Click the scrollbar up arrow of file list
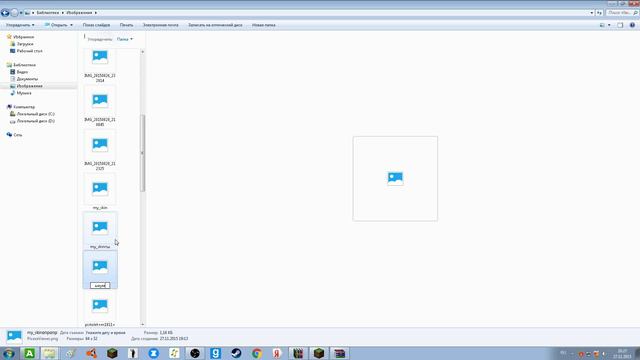640x360 pixels. (x=142, y=52)
